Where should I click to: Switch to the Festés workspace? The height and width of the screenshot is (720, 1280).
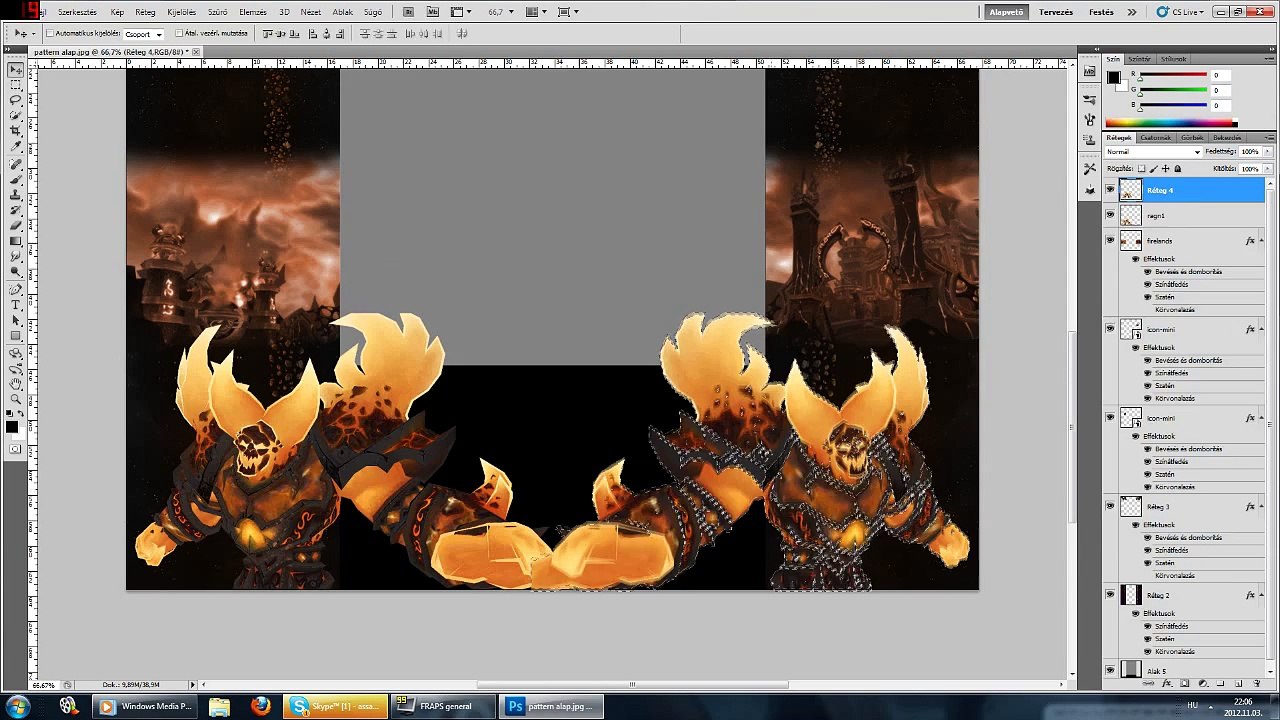click(1101, 12)
